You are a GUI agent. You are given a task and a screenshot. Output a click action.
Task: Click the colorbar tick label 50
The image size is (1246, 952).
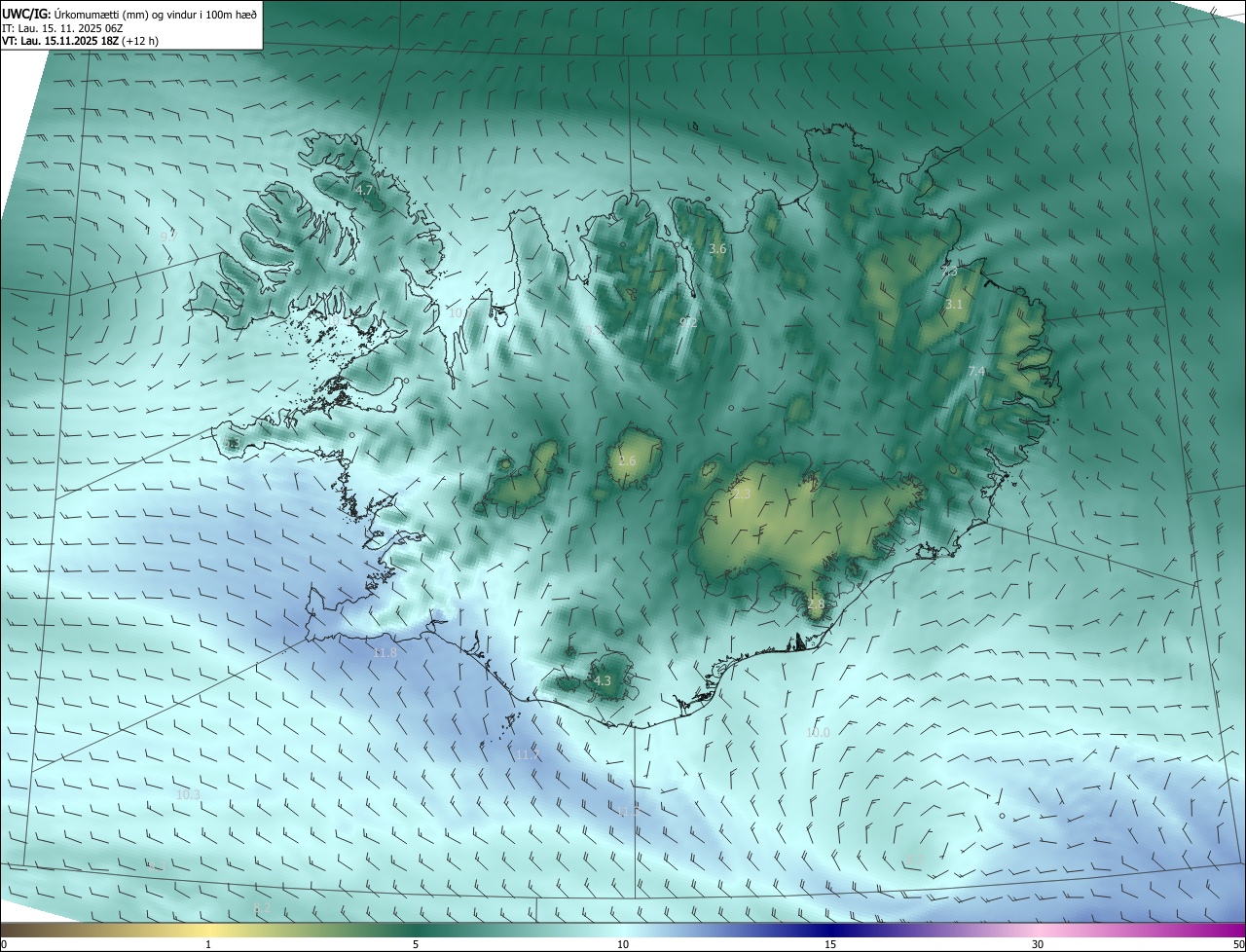click(x=1238, y=945)
